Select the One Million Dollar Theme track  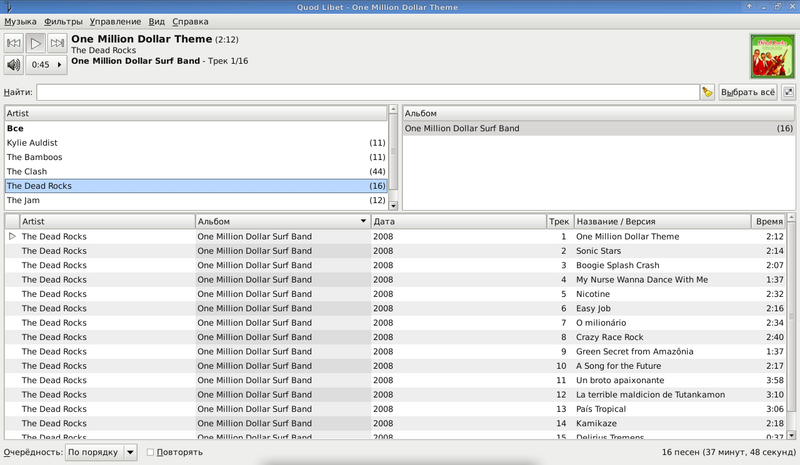tap(395, 236)
